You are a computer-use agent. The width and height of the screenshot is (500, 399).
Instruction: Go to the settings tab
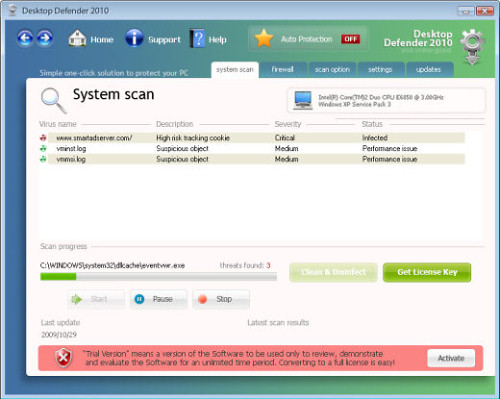[x=380, y=70]
